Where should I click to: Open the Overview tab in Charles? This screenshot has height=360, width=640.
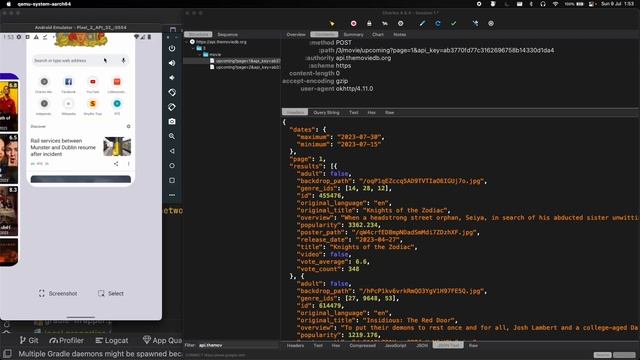click(x=296, y=34)
